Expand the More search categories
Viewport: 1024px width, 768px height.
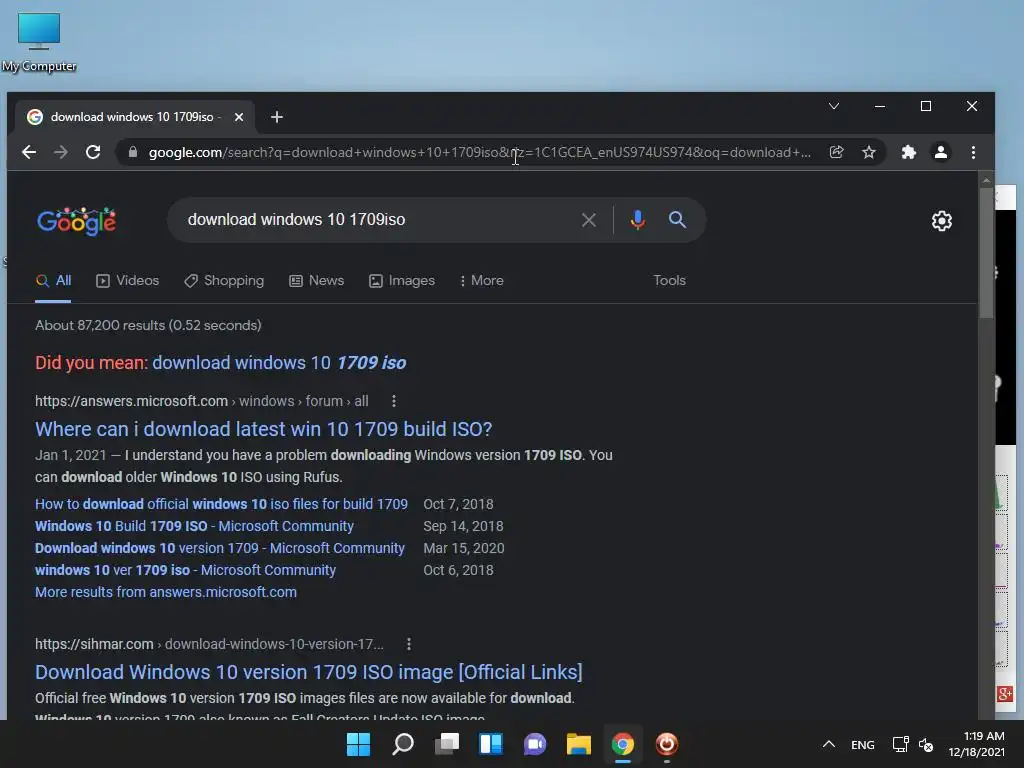[481, 281]
